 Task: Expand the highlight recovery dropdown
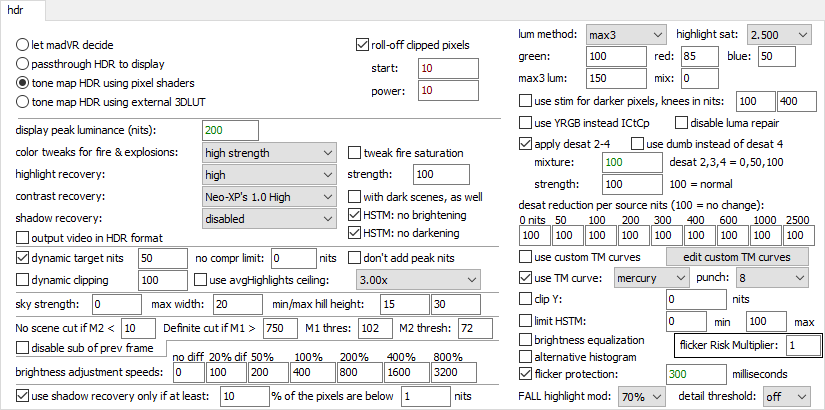point(268,174)
